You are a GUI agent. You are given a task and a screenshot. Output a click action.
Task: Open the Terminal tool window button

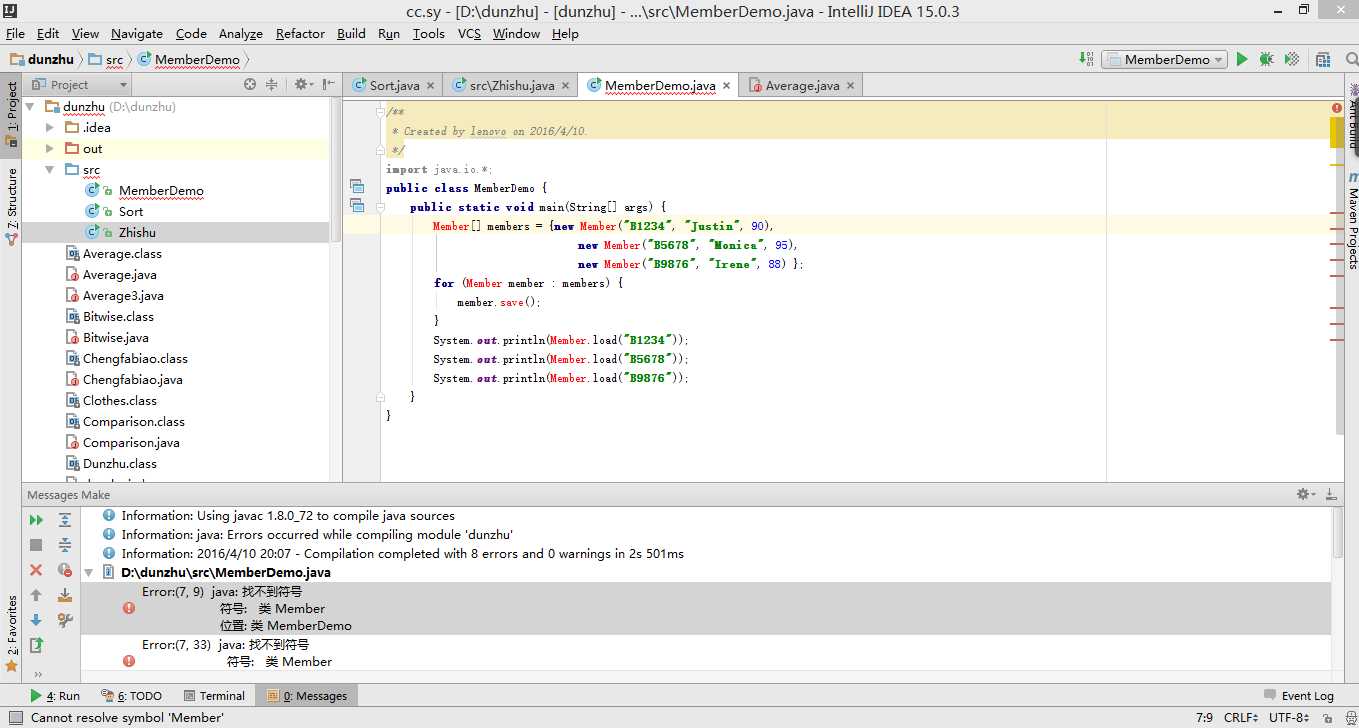tap(214, 696)
